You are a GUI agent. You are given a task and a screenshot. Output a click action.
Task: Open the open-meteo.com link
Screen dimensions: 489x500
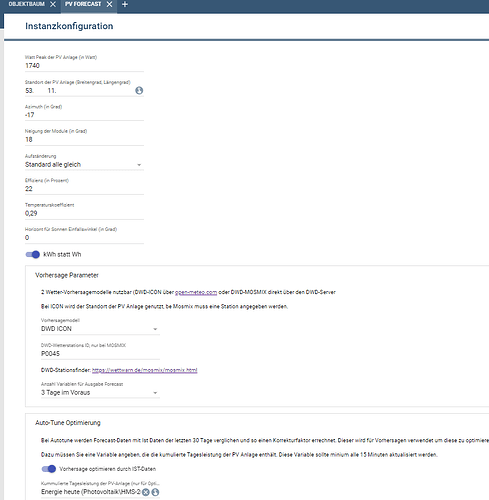[196, 292]
